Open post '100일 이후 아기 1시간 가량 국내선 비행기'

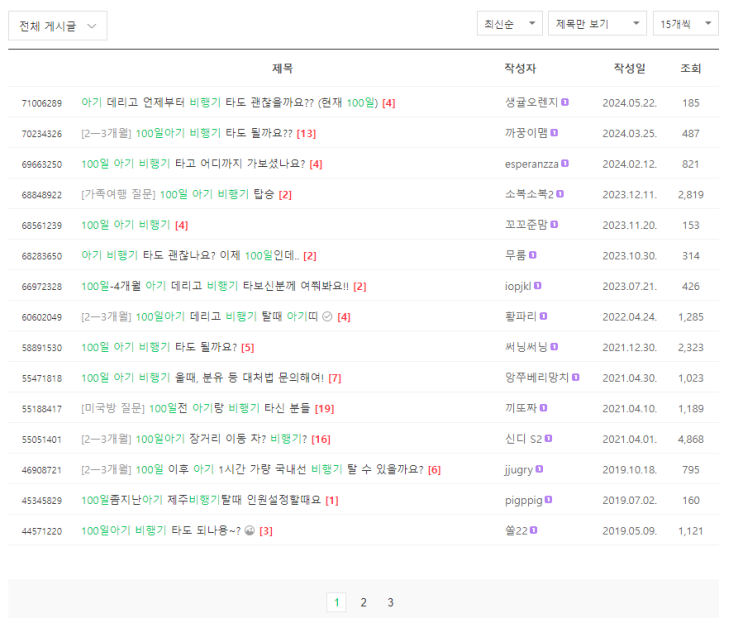[280, 469]
